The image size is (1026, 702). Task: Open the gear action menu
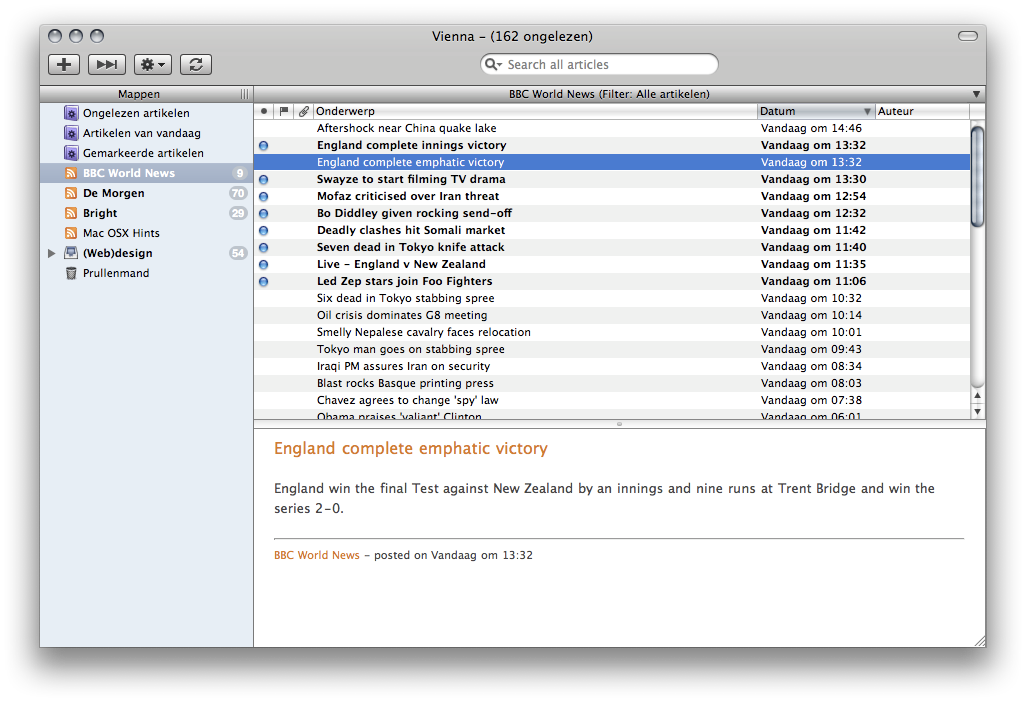[x=153, y=64]
